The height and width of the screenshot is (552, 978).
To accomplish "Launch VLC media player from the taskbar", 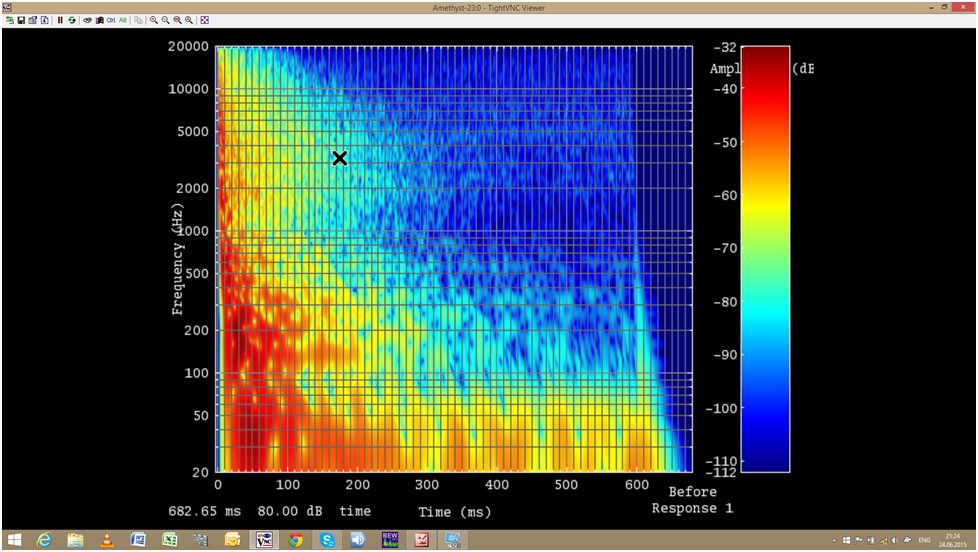I will tap(106, 540).
